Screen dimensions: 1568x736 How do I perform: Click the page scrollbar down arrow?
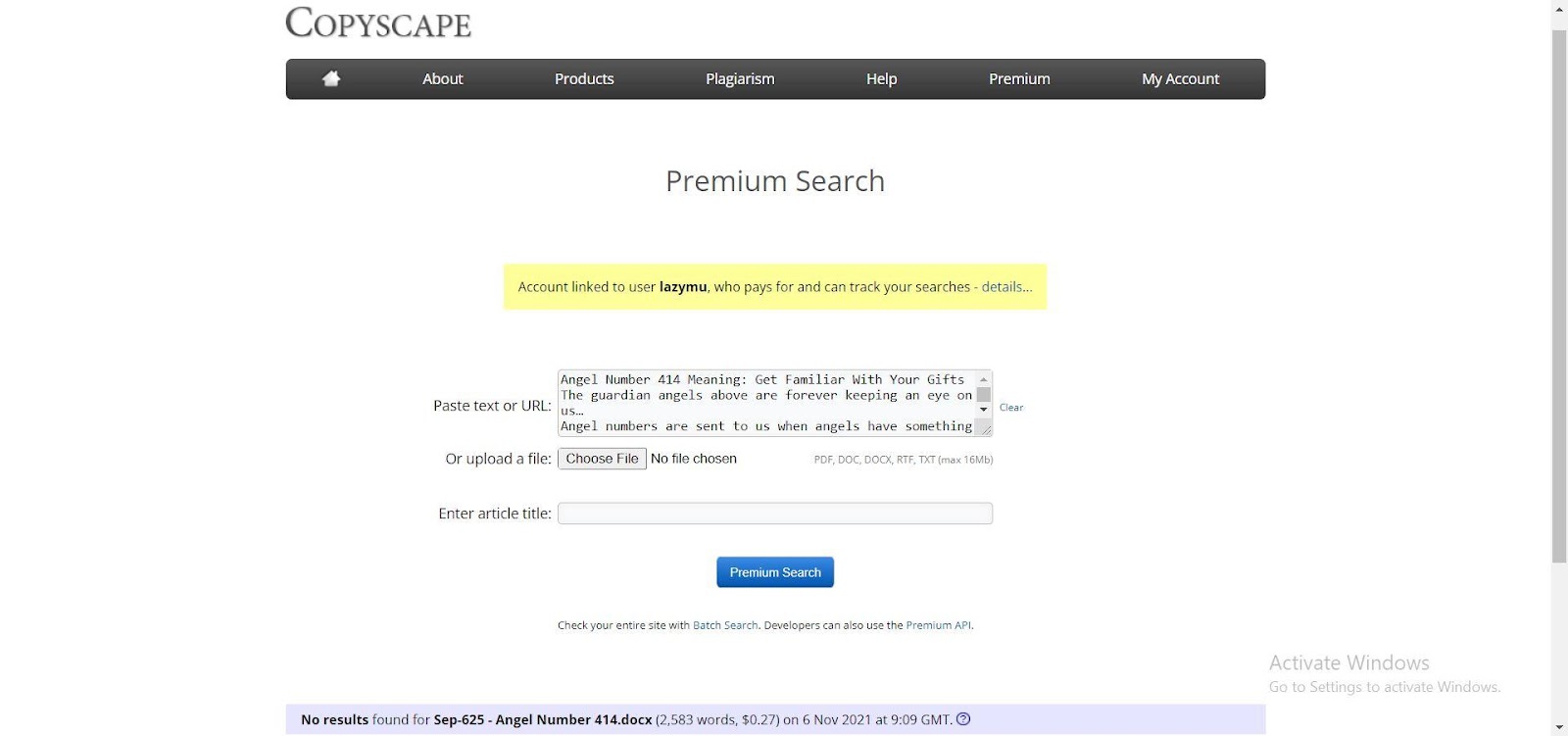[x=1559, y=727]
